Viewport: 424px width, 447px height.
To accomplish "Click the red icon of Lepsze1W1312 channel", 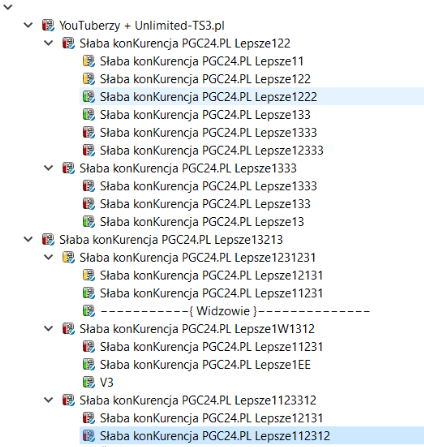I will (x=68, y=329).
